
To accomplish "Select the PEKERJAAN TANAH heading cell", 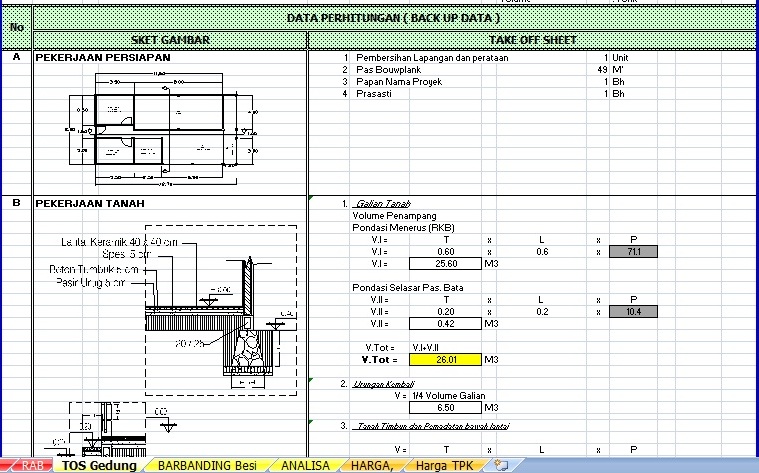I will [90, 203].
